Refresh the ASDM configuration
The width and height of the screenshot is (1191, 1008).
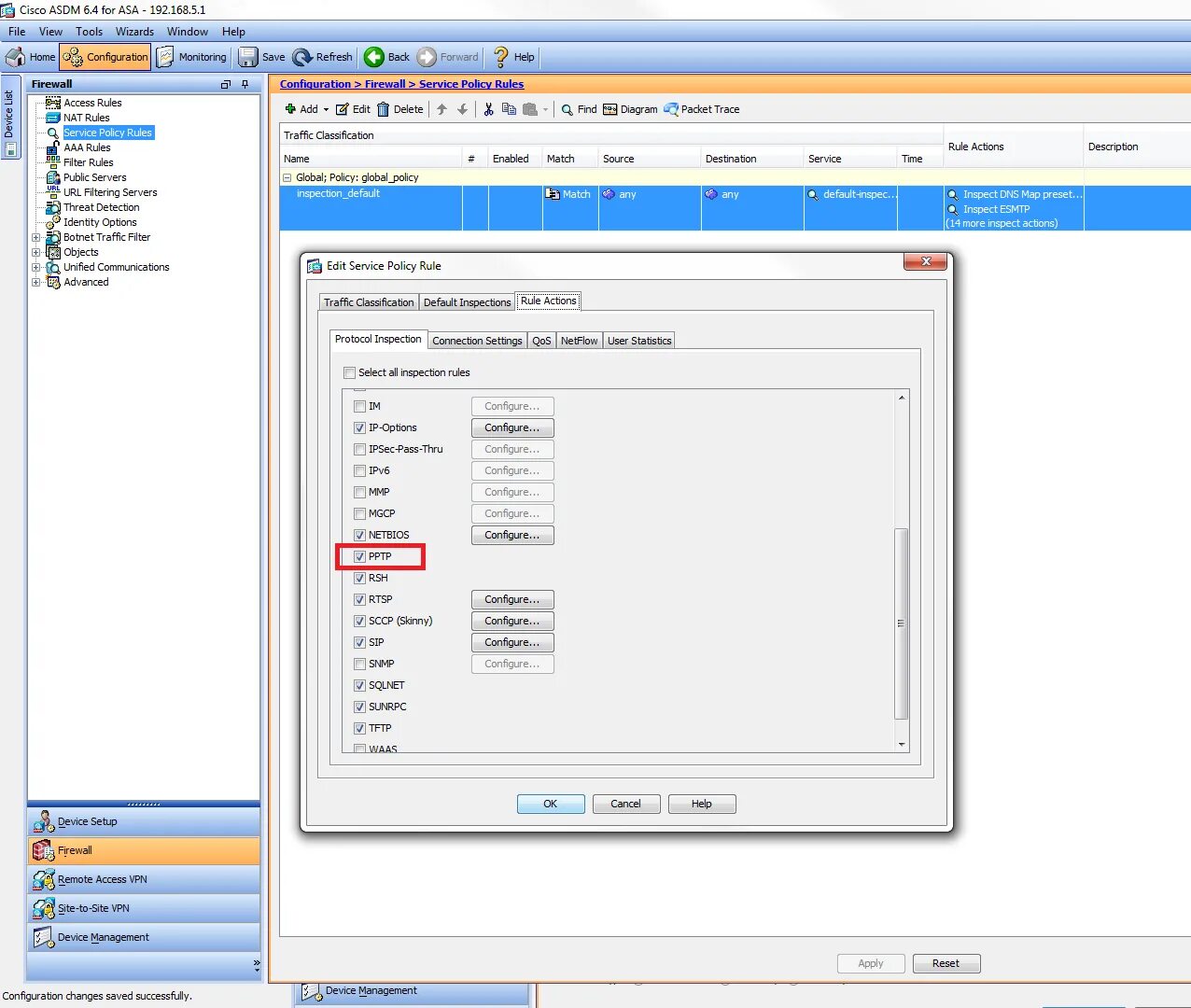323,57
